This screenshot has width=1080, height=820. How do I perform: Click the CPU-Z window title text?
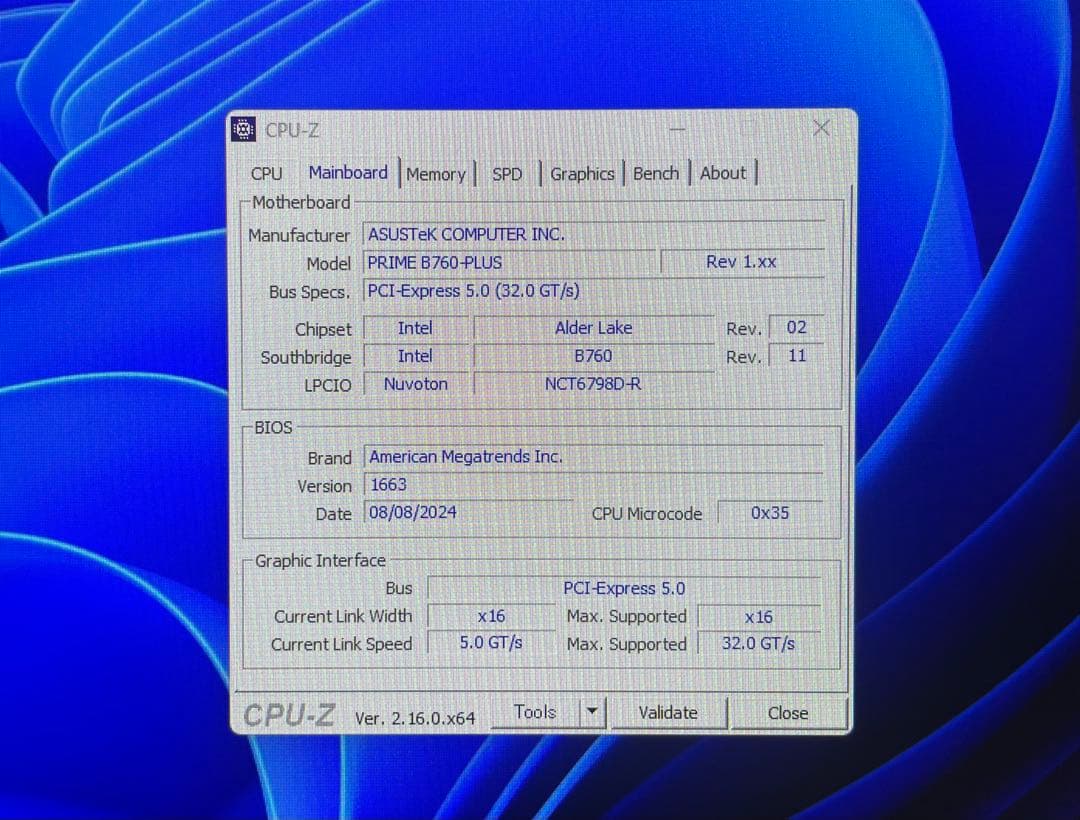(x=292, y=130)
